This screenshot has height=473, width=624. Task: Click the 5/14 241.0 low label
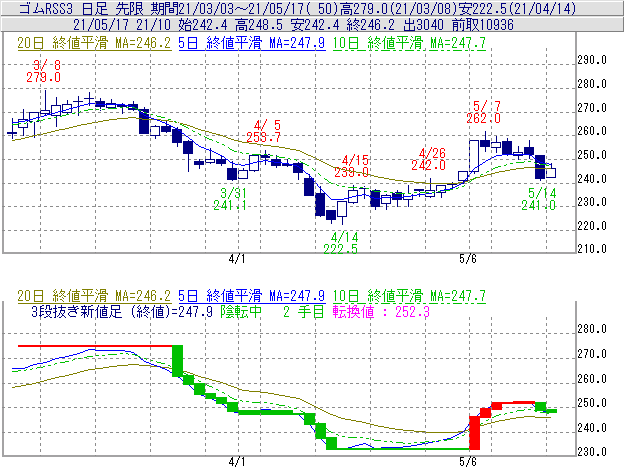539,199
